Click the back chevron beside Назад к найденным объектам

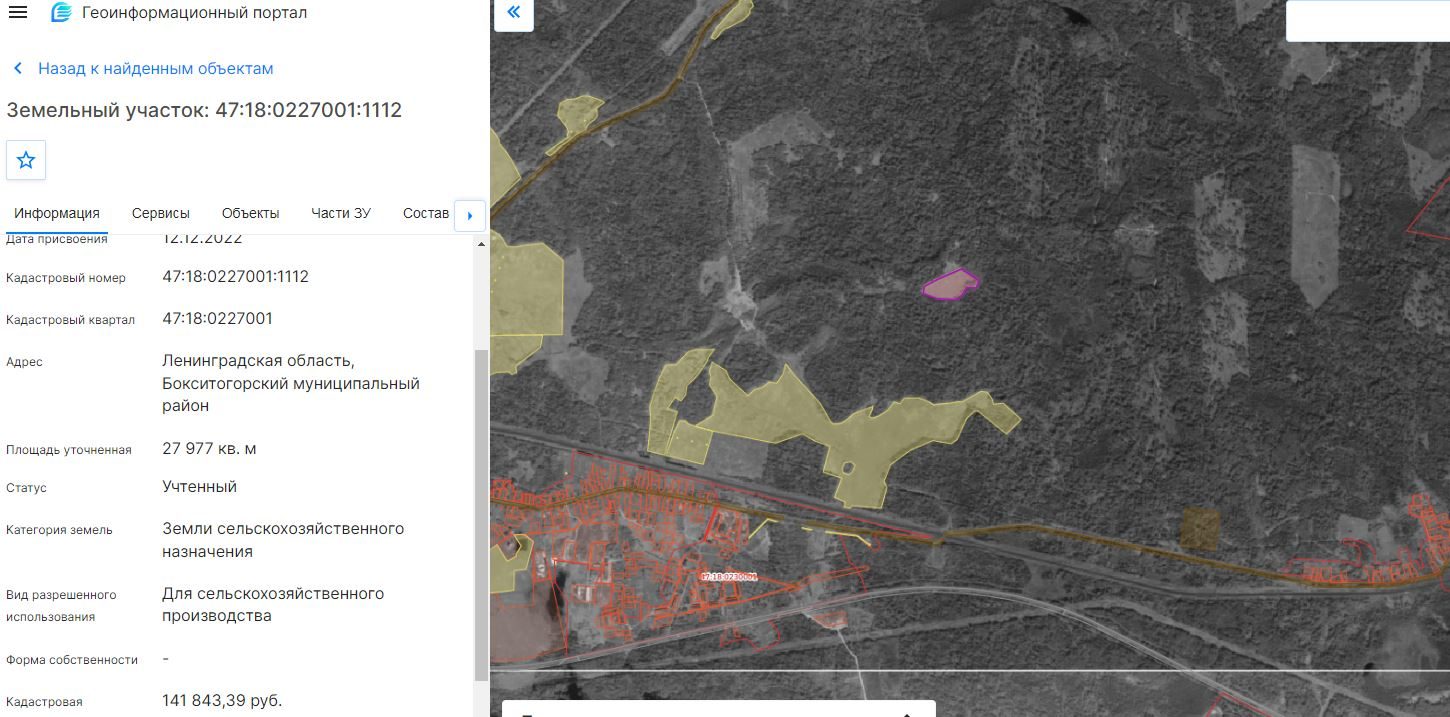tap(18, 69)
